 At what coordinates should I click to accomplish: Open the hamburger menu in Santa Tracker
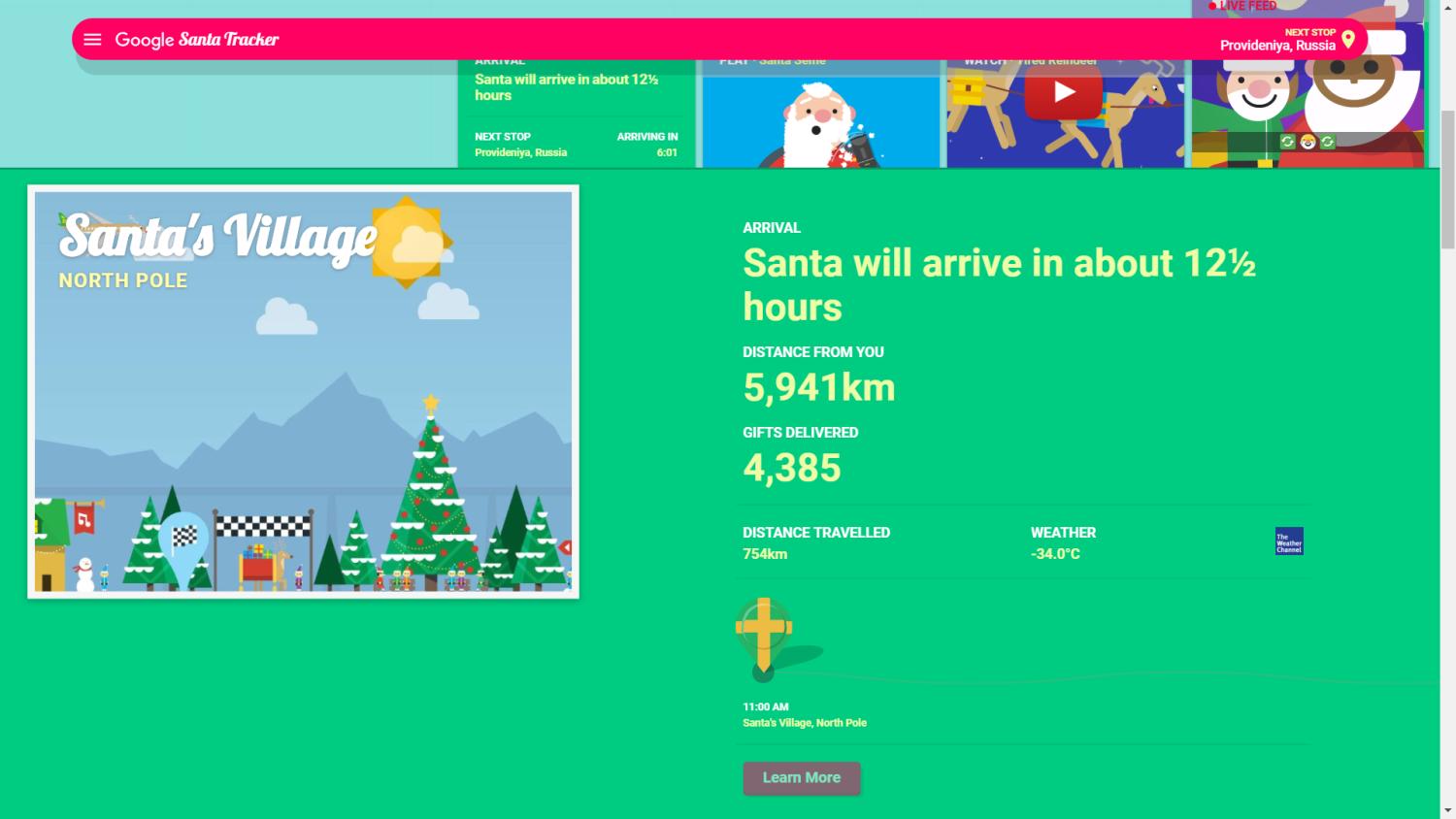click(92, 40)
